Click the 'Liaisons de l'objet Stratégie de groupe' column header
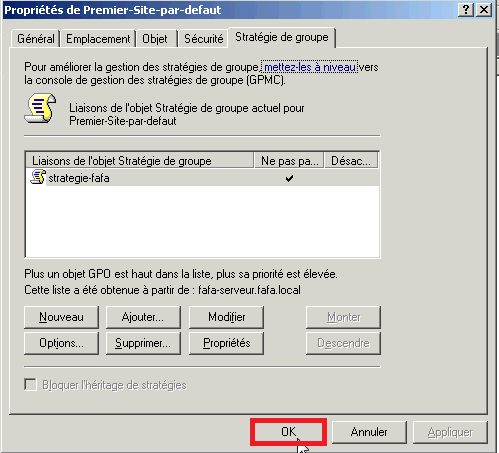Viewport: 499px width, 453px height. click(x=140, y=160)
